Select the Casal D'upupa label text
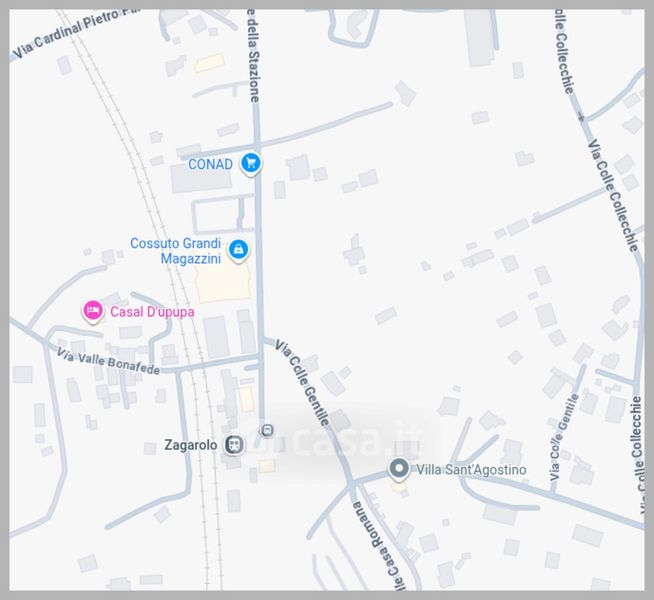Viewport: 654px width, 600px height. point(152,312)
